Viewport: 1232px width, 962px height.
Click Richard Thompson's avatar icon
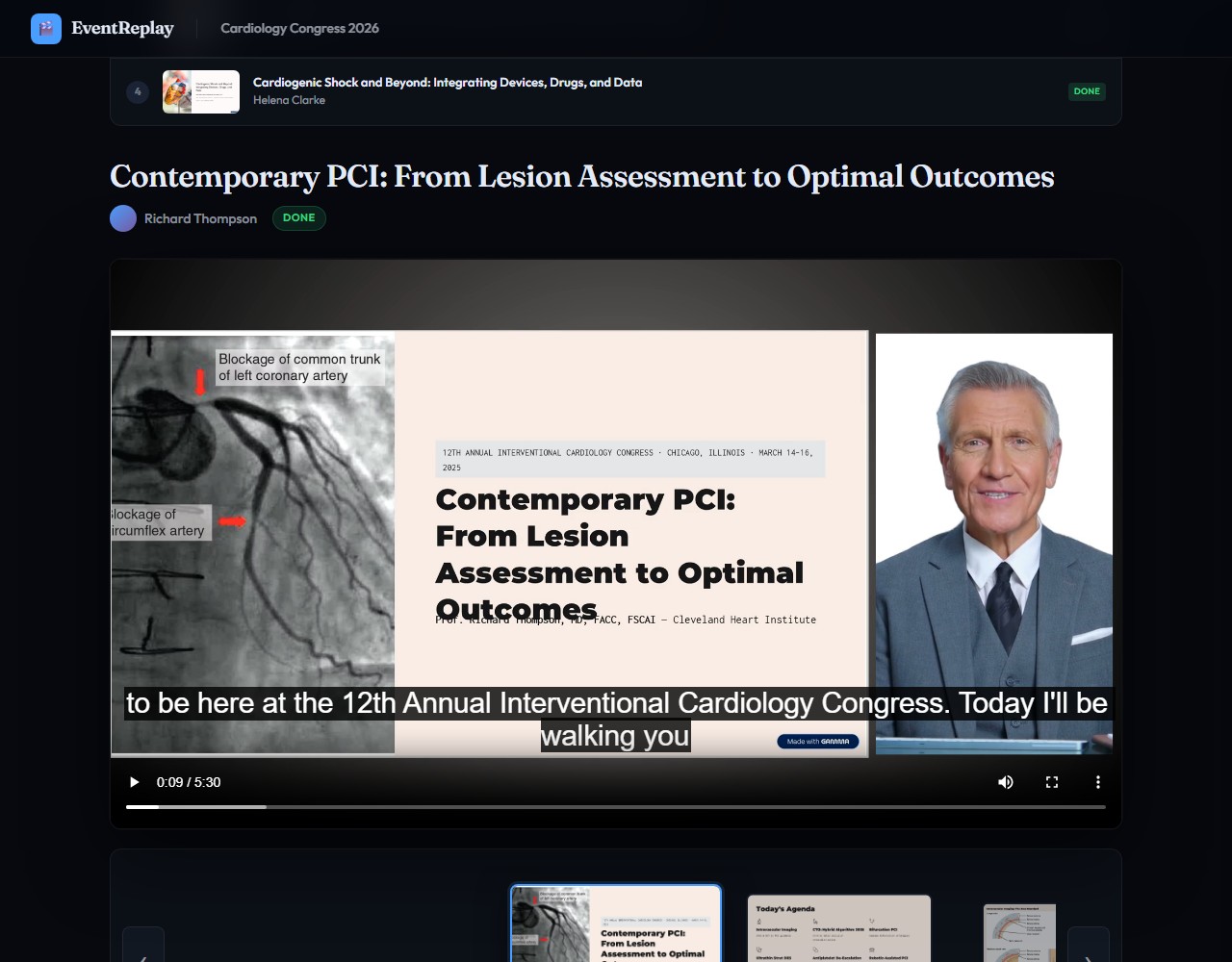(x=123, y=218)
